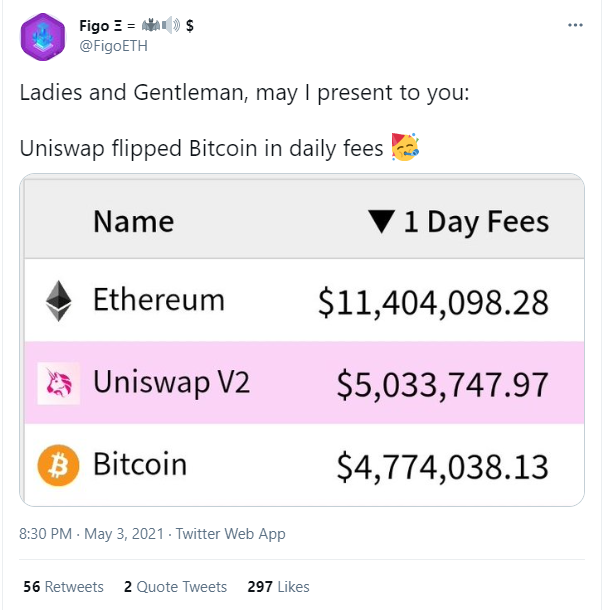View the 297 Likes list

coord(279,587)
